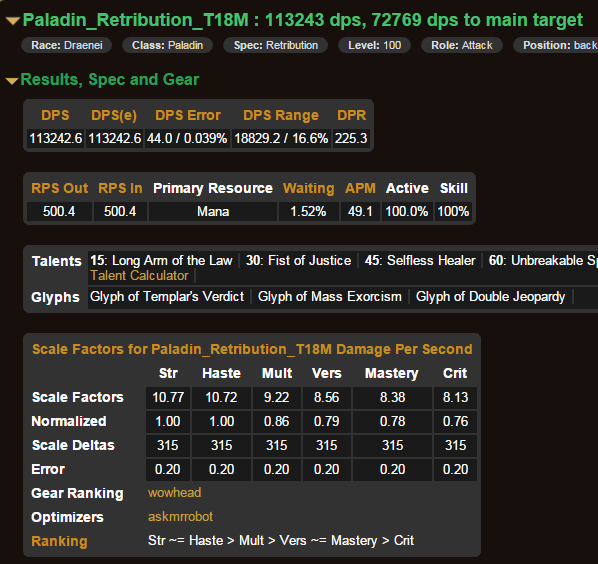Click the RPS In column header
The height and width of the screenshot is (564, 598).
click(x=120, y=188)
